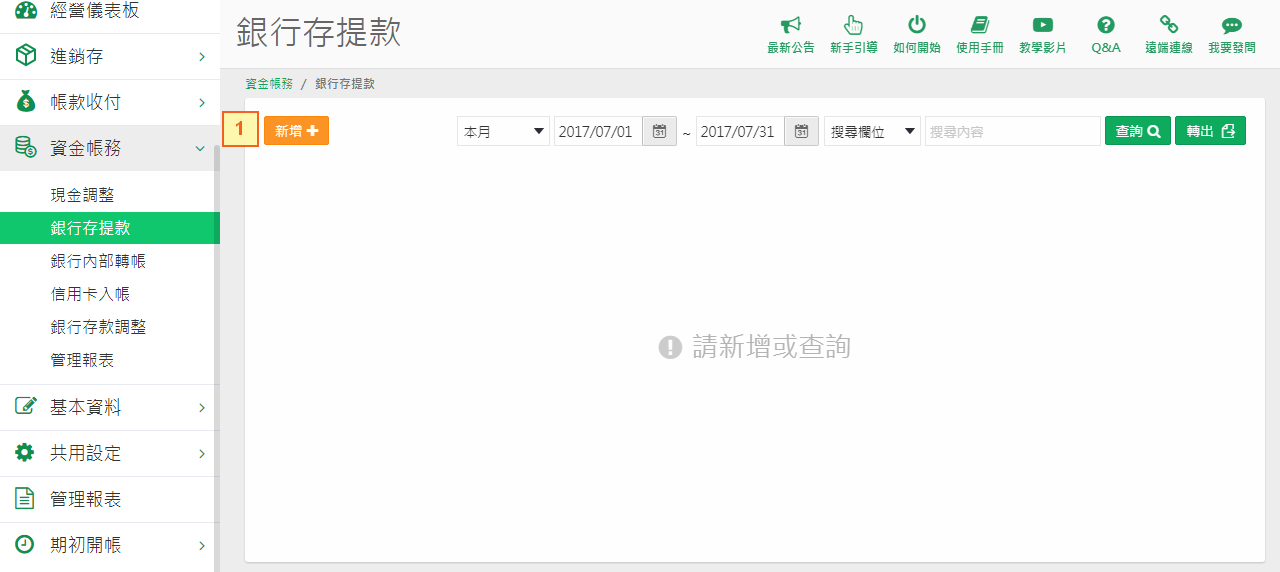The image size is (1280, 572).
Task: Click the 經營儀表板 dashboard gauge icon
Action: (x=25, y=10)
